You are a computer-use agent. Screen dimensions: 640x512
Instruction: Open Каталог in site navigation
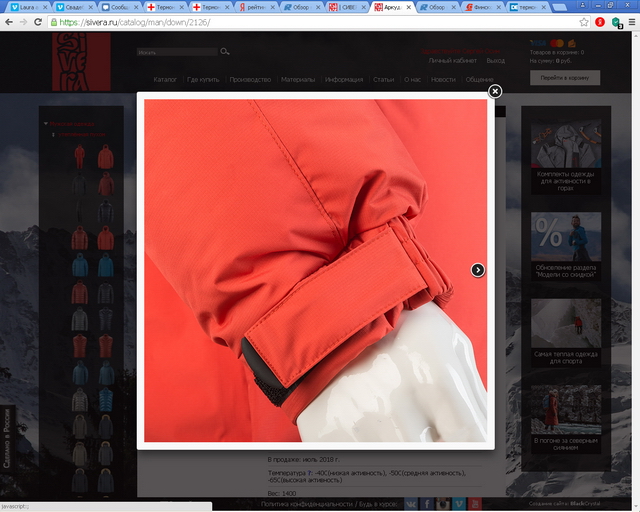165,80
